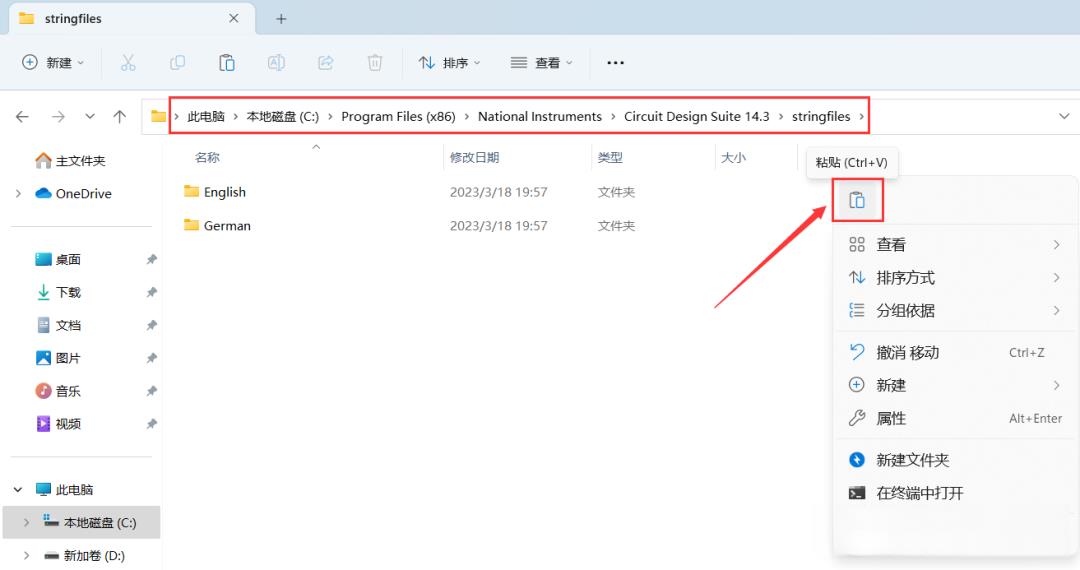Close the stringfiles tab
1080x570 pixels.
233,19
